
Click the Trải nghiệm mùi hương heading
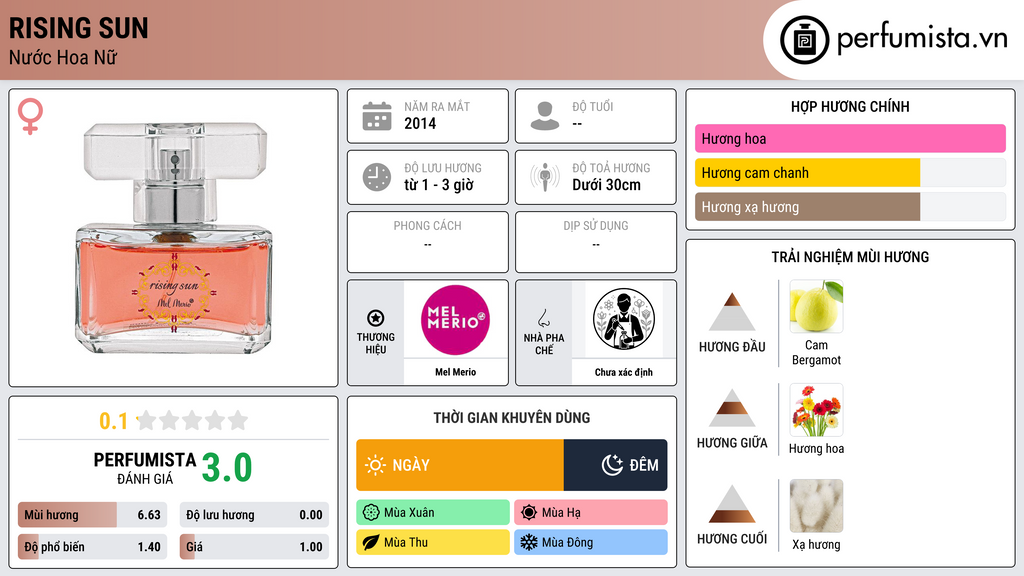(x=850, y=257)
